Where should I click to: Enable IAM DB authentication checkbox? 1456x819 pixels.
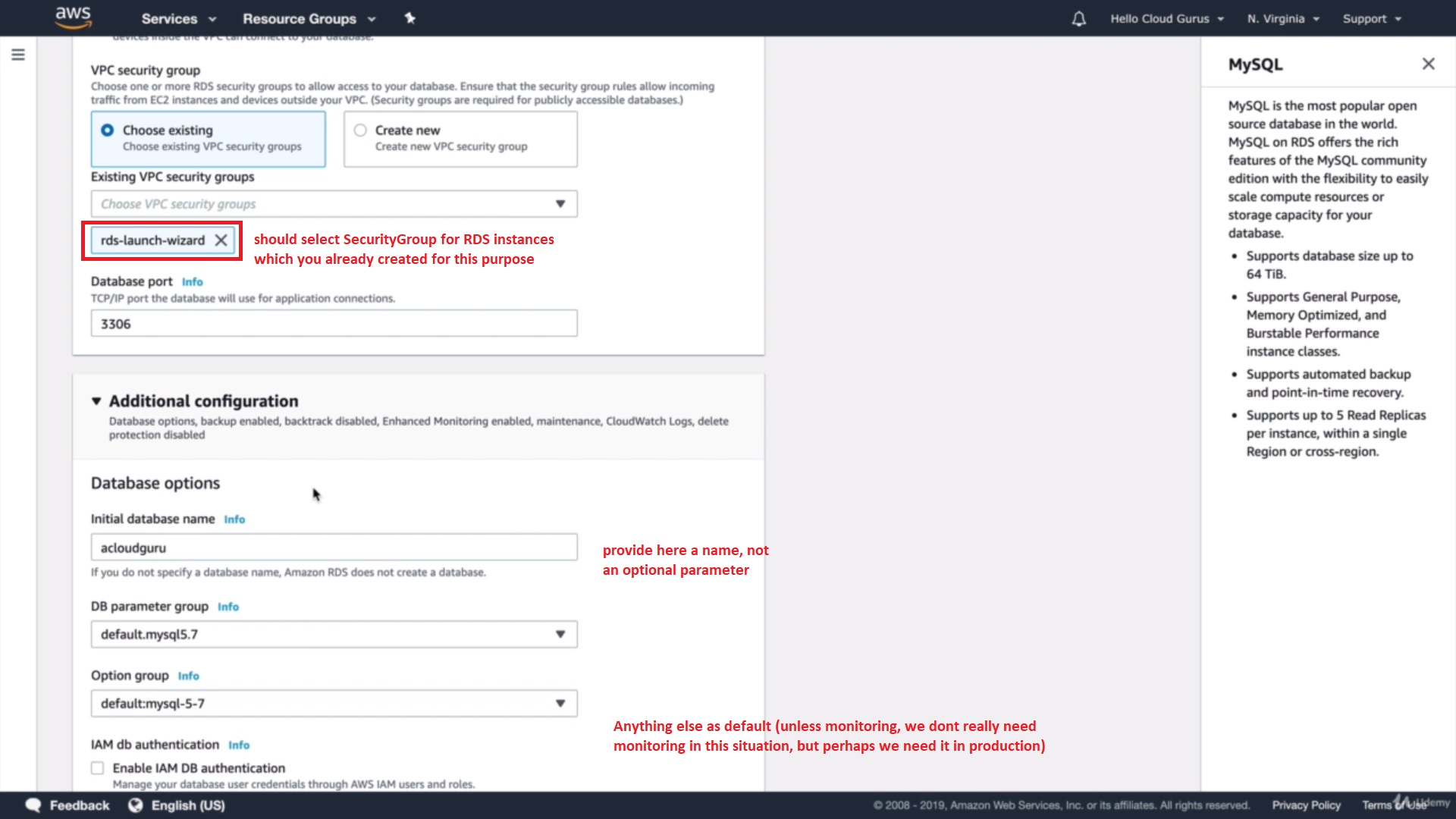point(98,768)
